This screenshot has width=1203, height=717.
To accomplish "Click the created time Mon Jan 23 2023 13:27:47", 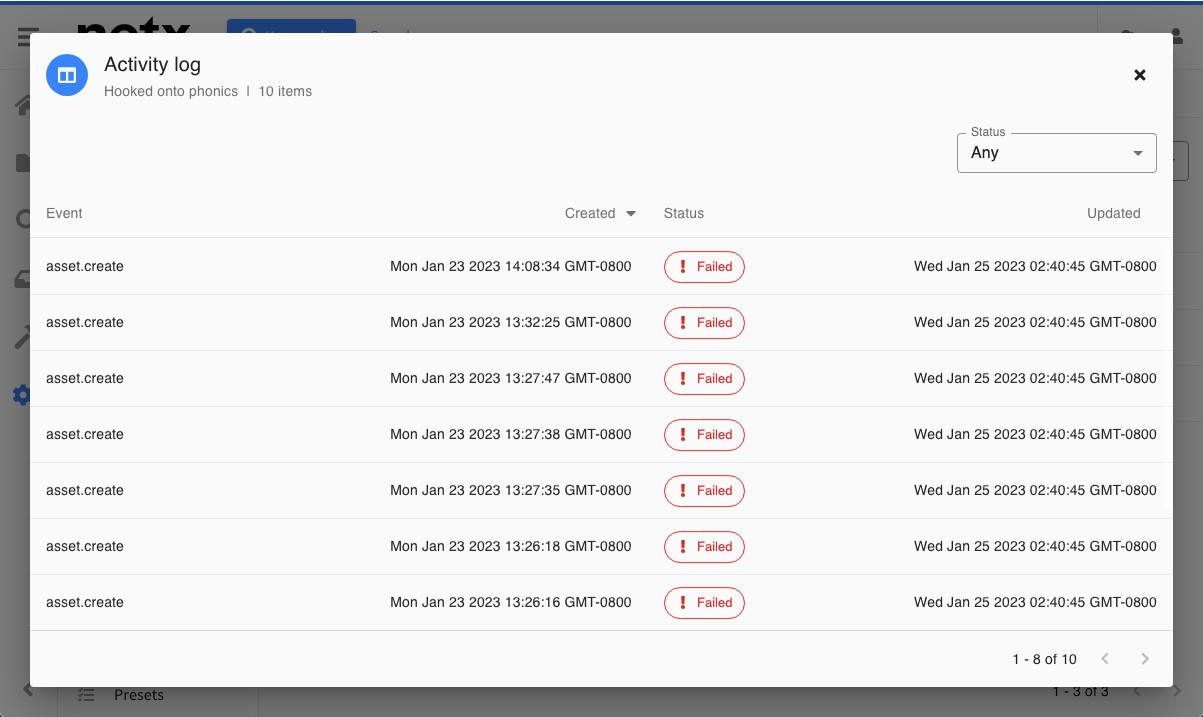I will (x=511, y=379).
